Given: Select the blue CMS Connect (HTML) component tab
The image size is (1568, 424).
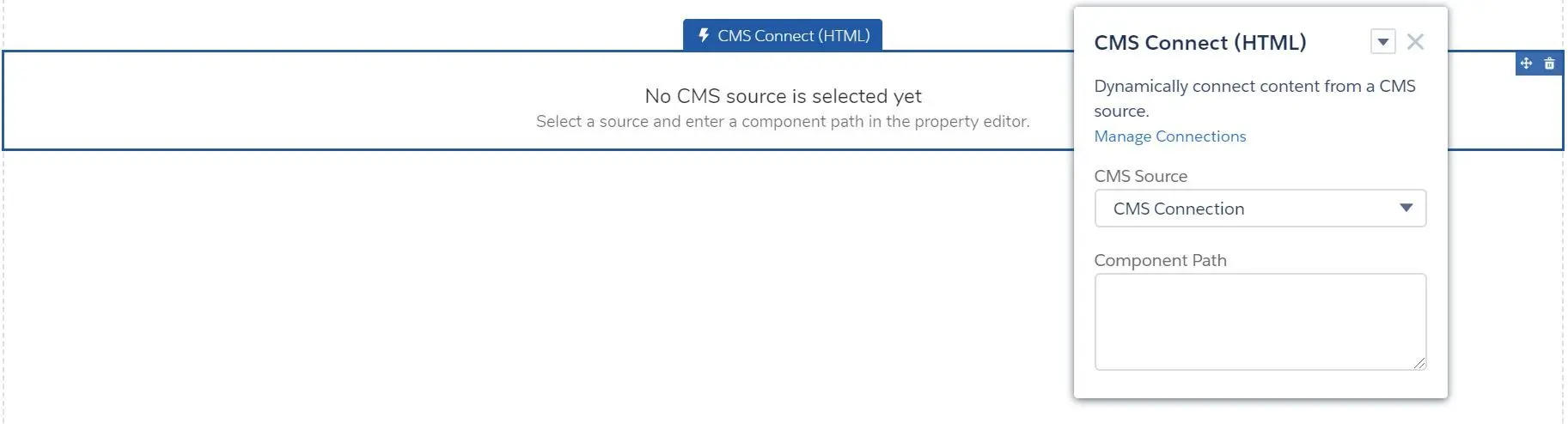Looking at the screenshot, I should (x=783, y=35).
